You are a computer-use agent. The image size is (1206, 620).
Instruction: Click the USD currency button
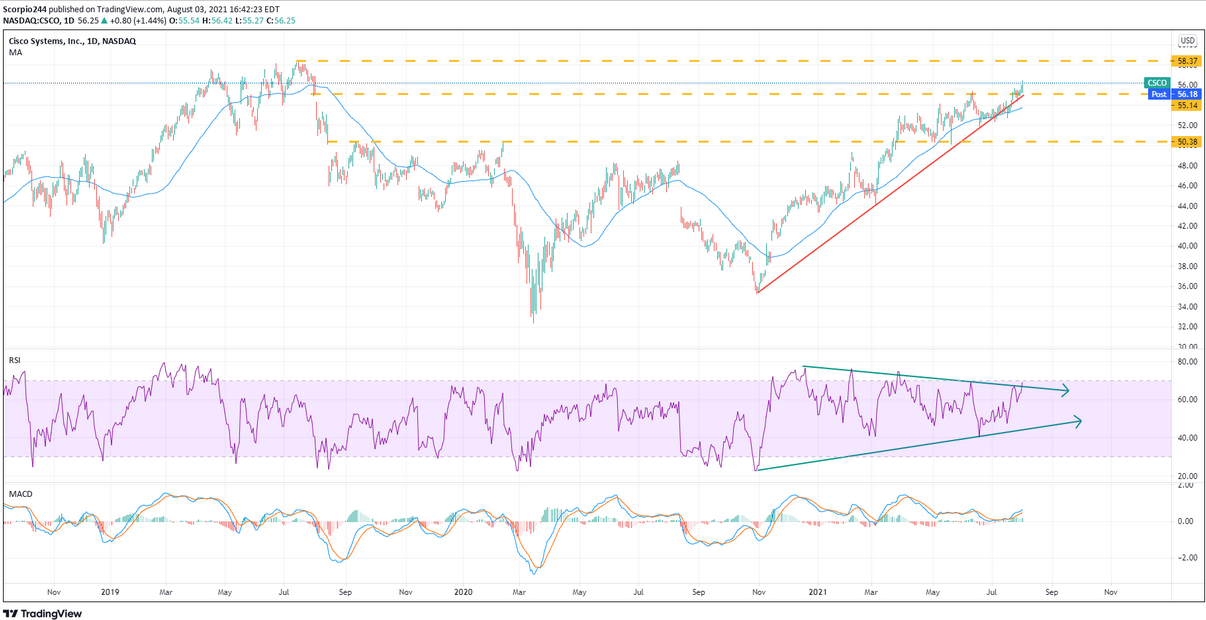[1187, 41]
